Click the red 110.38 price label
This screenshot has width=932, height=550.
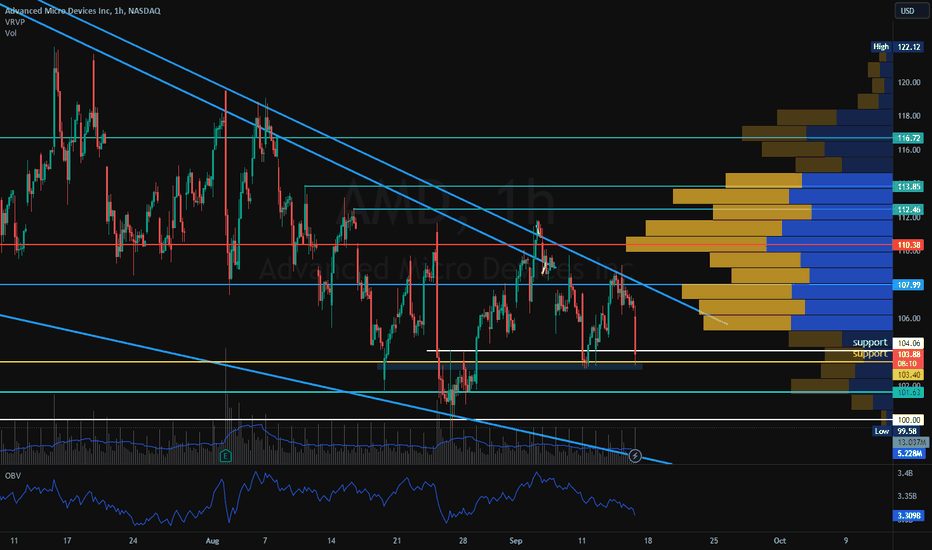click(909, 245)
